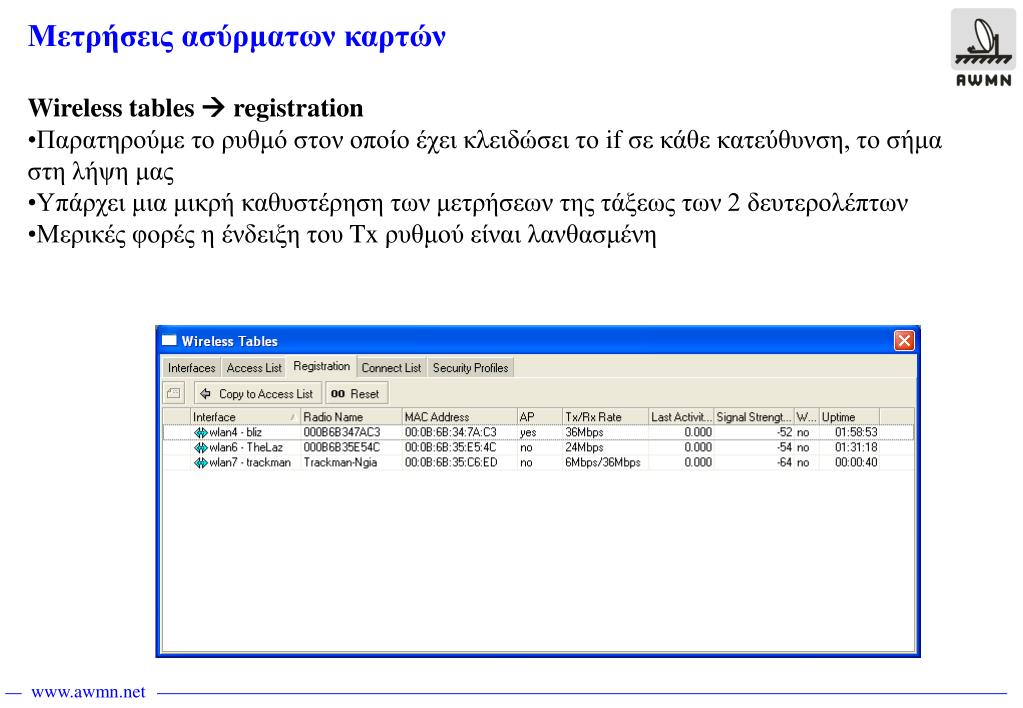Screen dimensions: 1023x708
Task: Click uptime value 00:00:40
Action: (856, 462)
